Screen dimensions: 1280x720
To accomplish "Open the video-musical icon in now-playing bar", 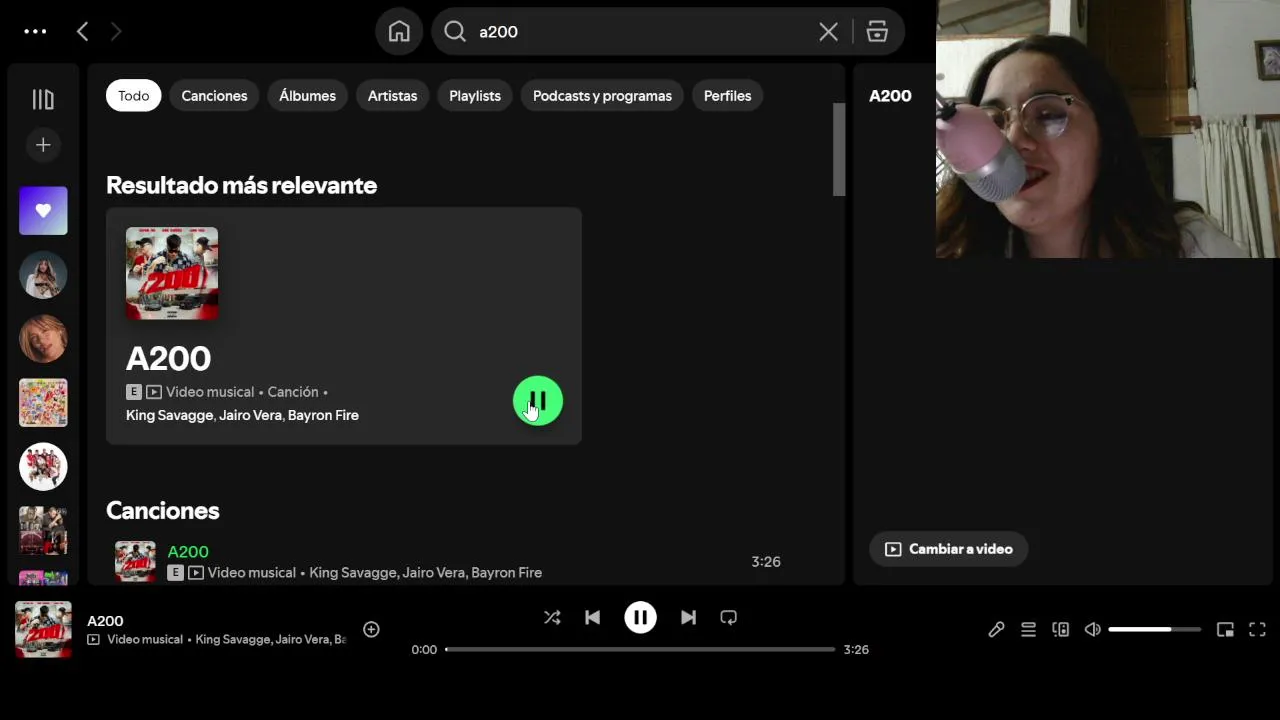I will (x=94, y=640).
